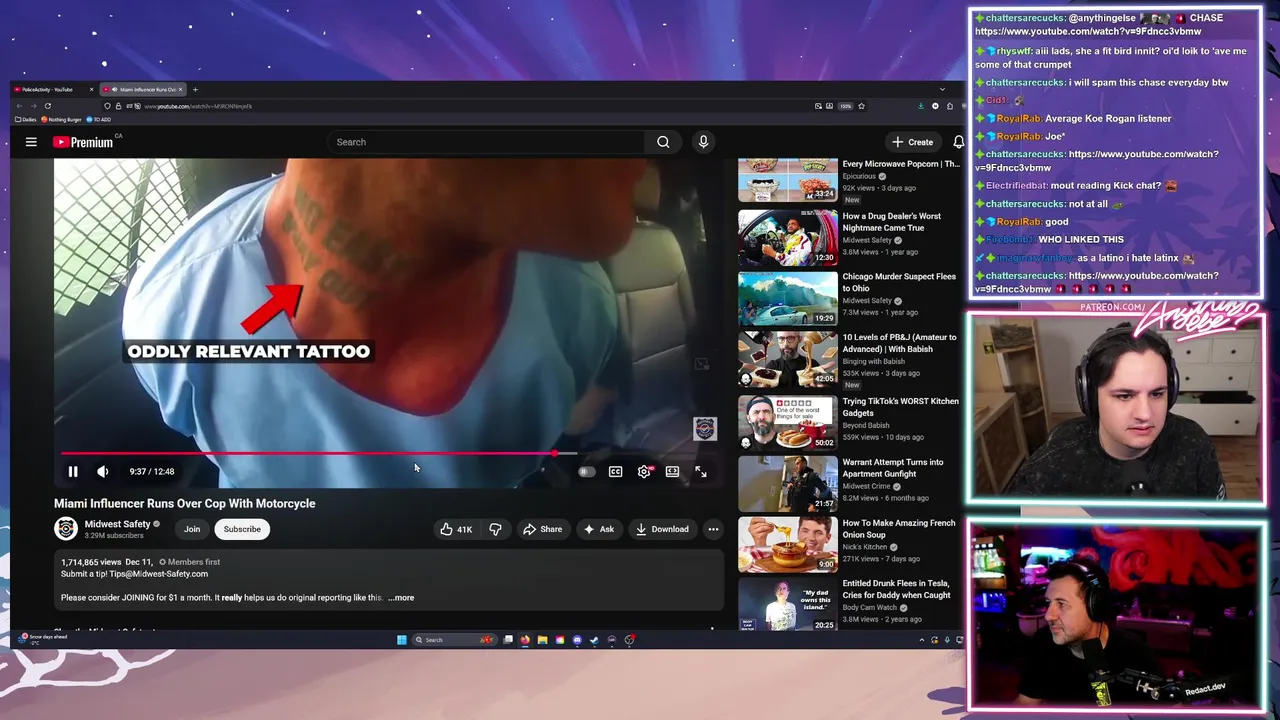Image resolution: width=1280 pixels, height=720 pixels.
Task: Close the PoliceActivity browser tab
Action: (x=91, y=90)
